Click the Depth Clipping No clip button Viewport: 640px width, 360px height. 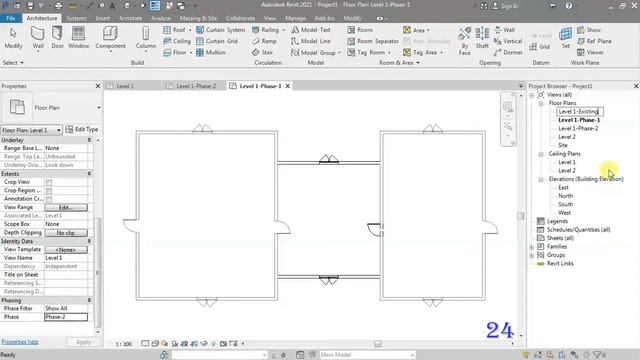[x=66, y=233]
